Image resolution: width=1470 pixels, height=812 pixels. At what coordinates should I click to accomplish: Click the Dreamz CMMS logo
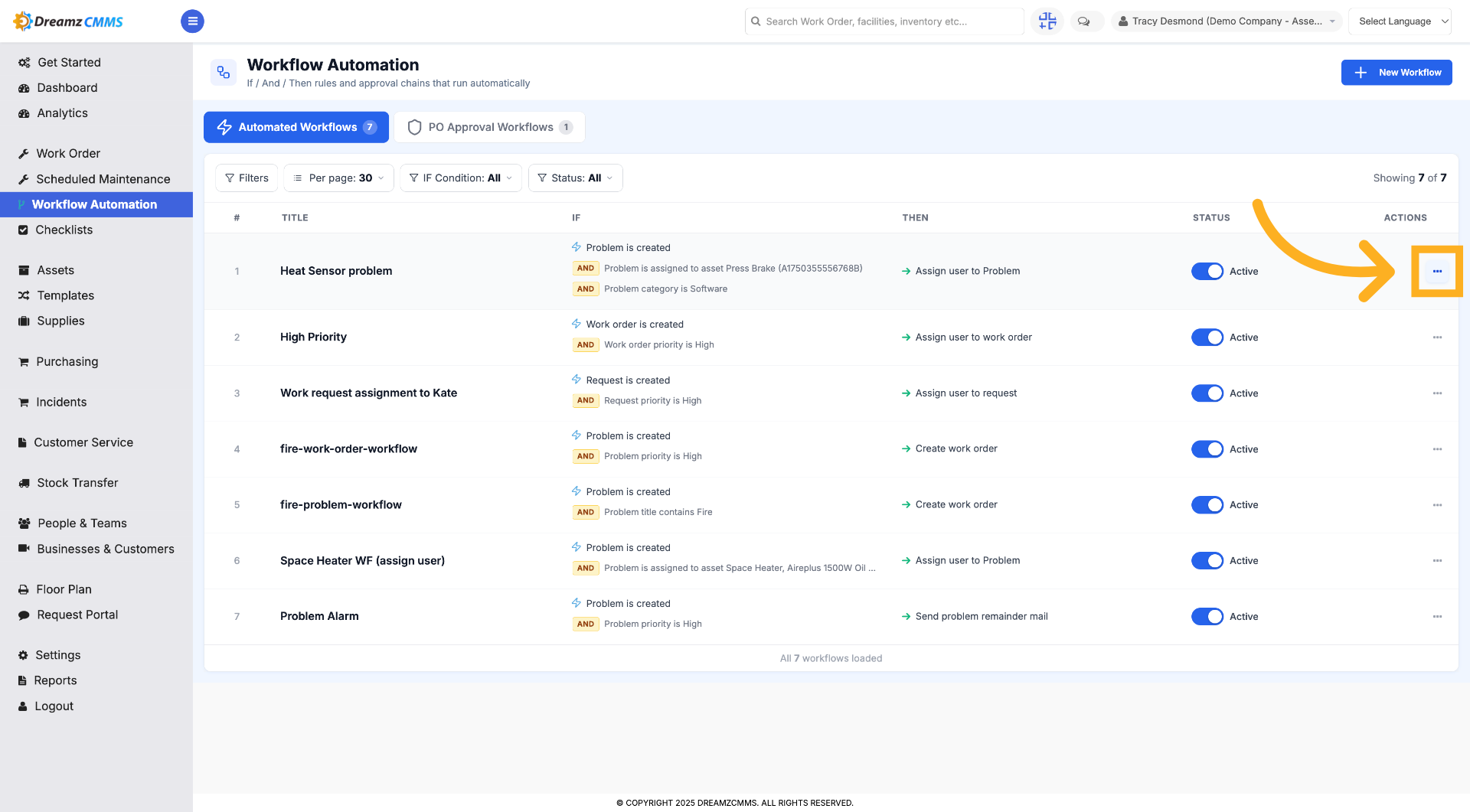click(x=68, y=21)
